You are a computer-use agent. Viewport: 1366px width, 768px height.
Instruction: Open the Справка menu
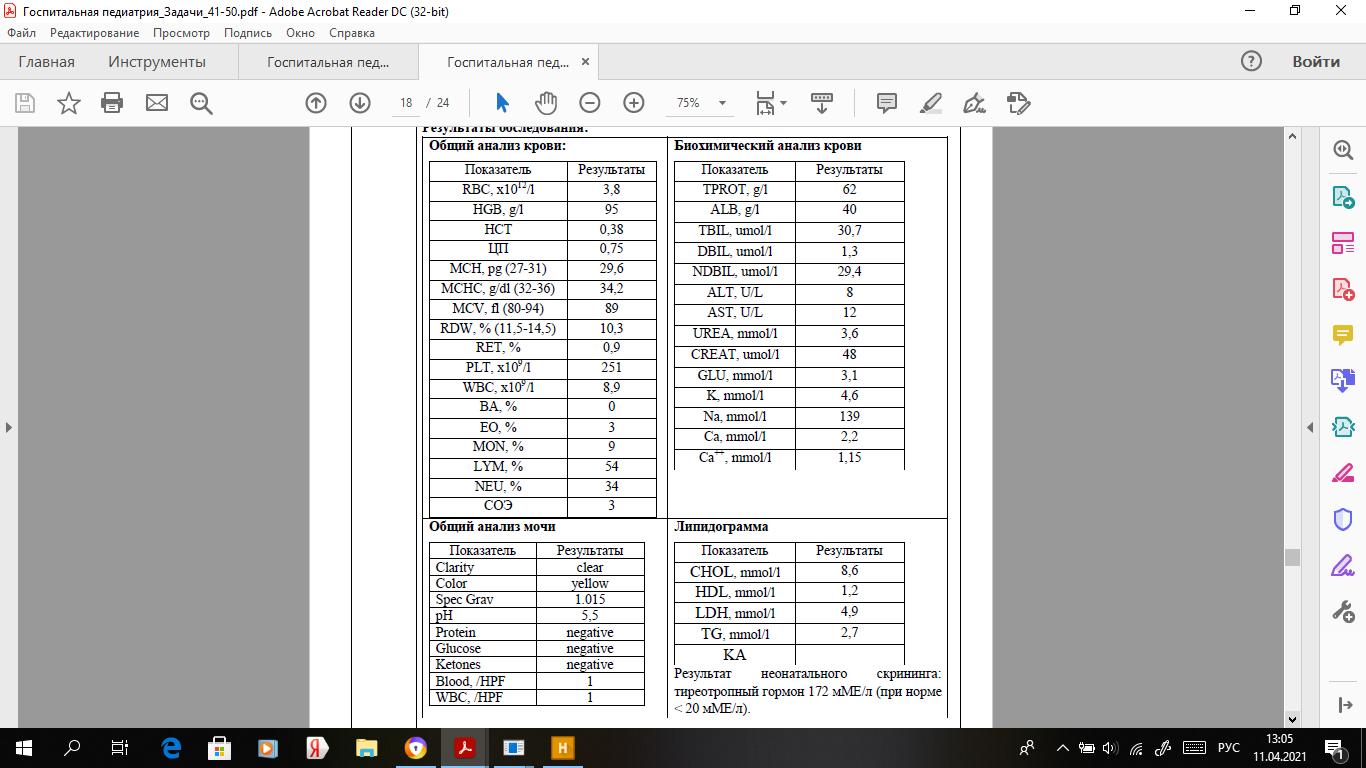pyautogui.click(x=351, y=33)
